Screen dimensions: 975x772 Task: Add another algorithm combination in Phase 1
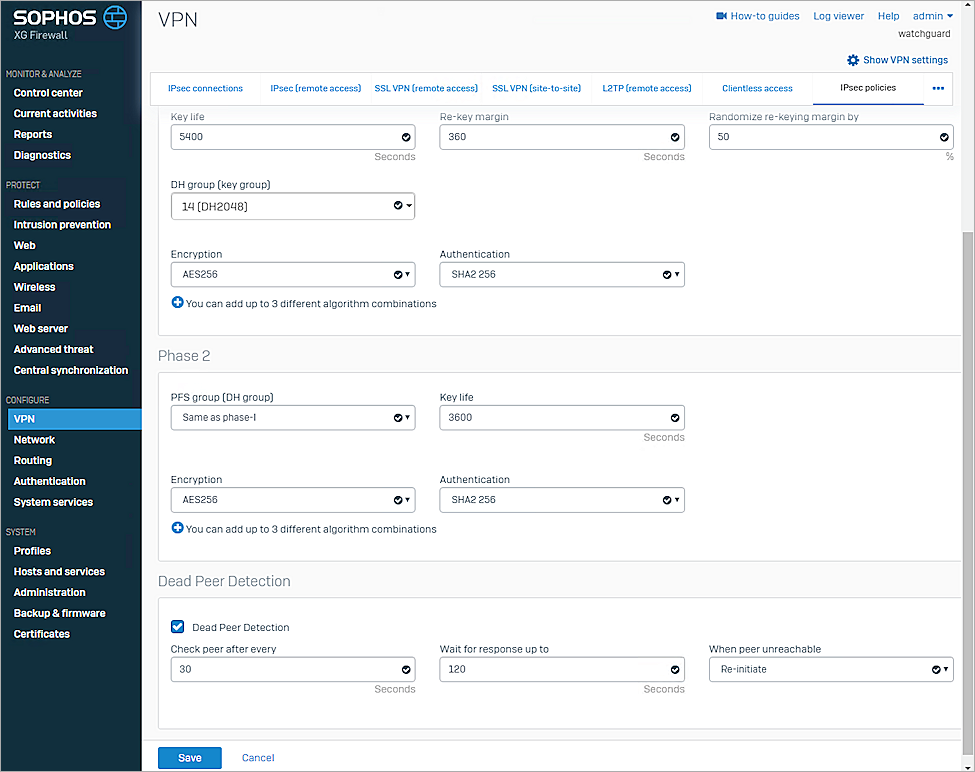pyautogui.click(x=178, y=304)
